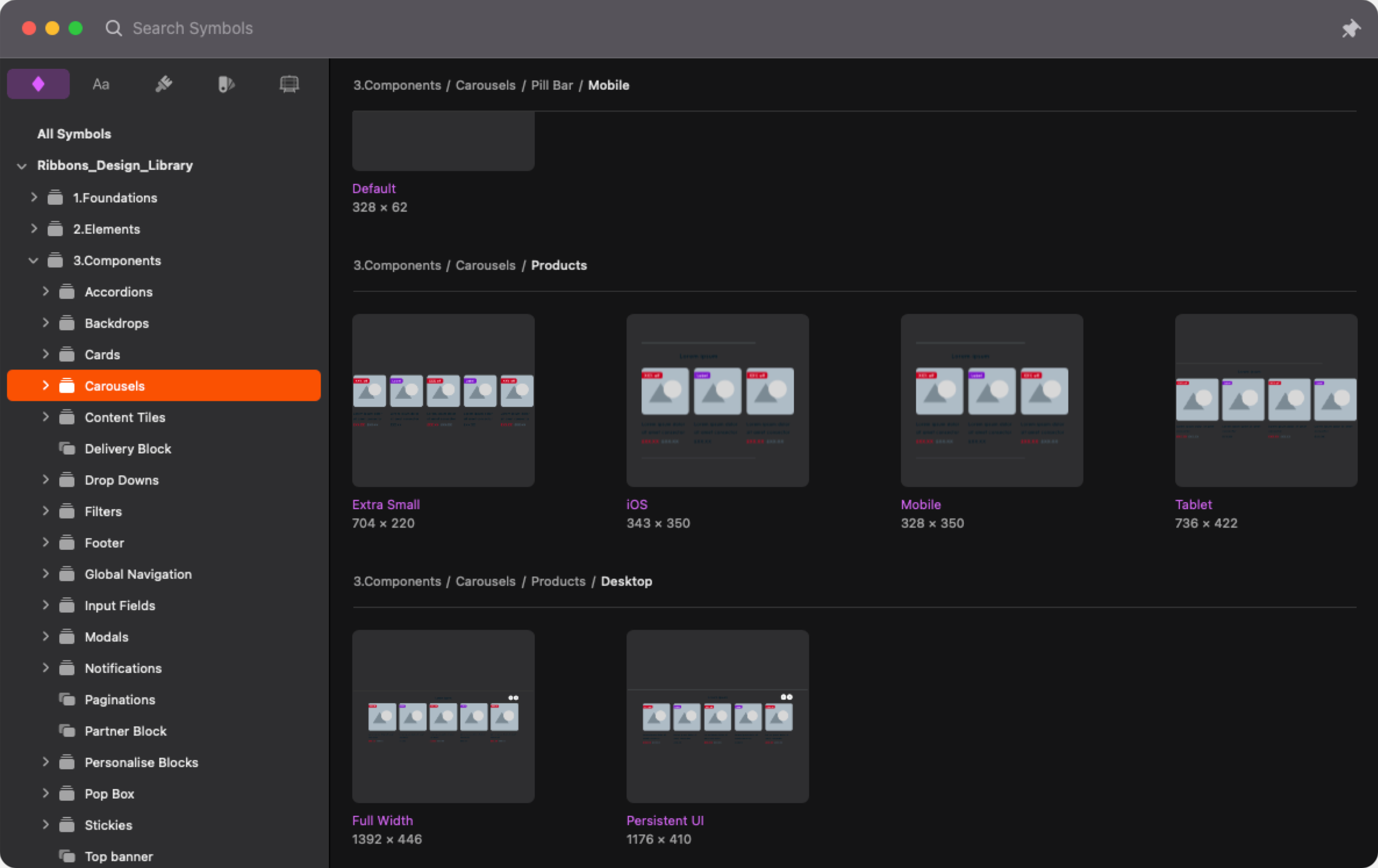Expand the Footer folder
Screen dimensions: 1378x868
[x=46, y=542]
